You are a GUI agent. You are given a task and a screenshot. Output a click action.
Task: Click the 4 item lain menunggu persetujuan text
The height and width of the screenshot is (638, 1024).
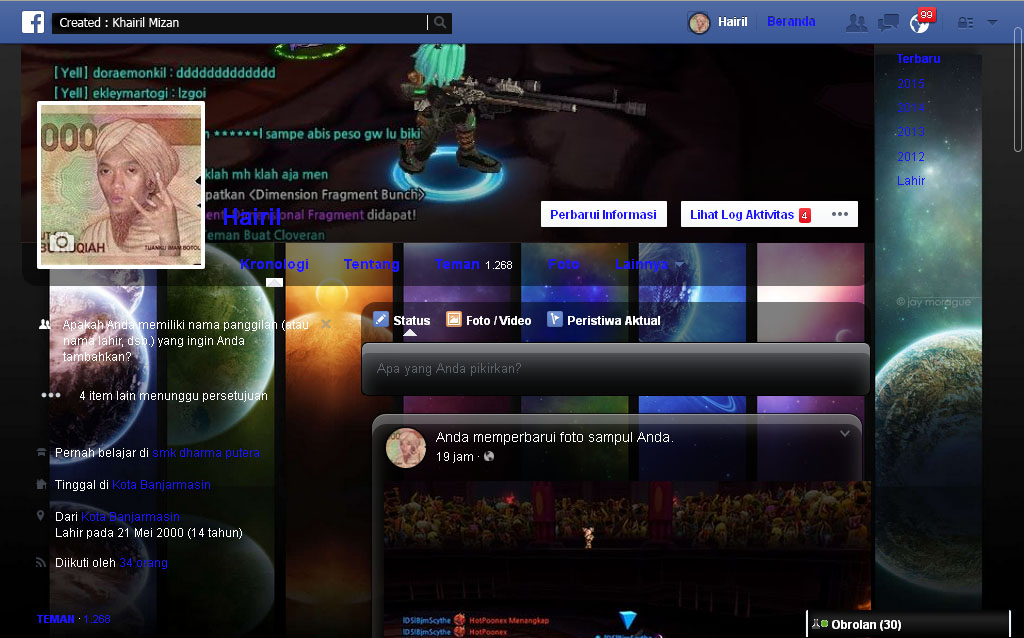pyautogui.click(x=174, y=396)
